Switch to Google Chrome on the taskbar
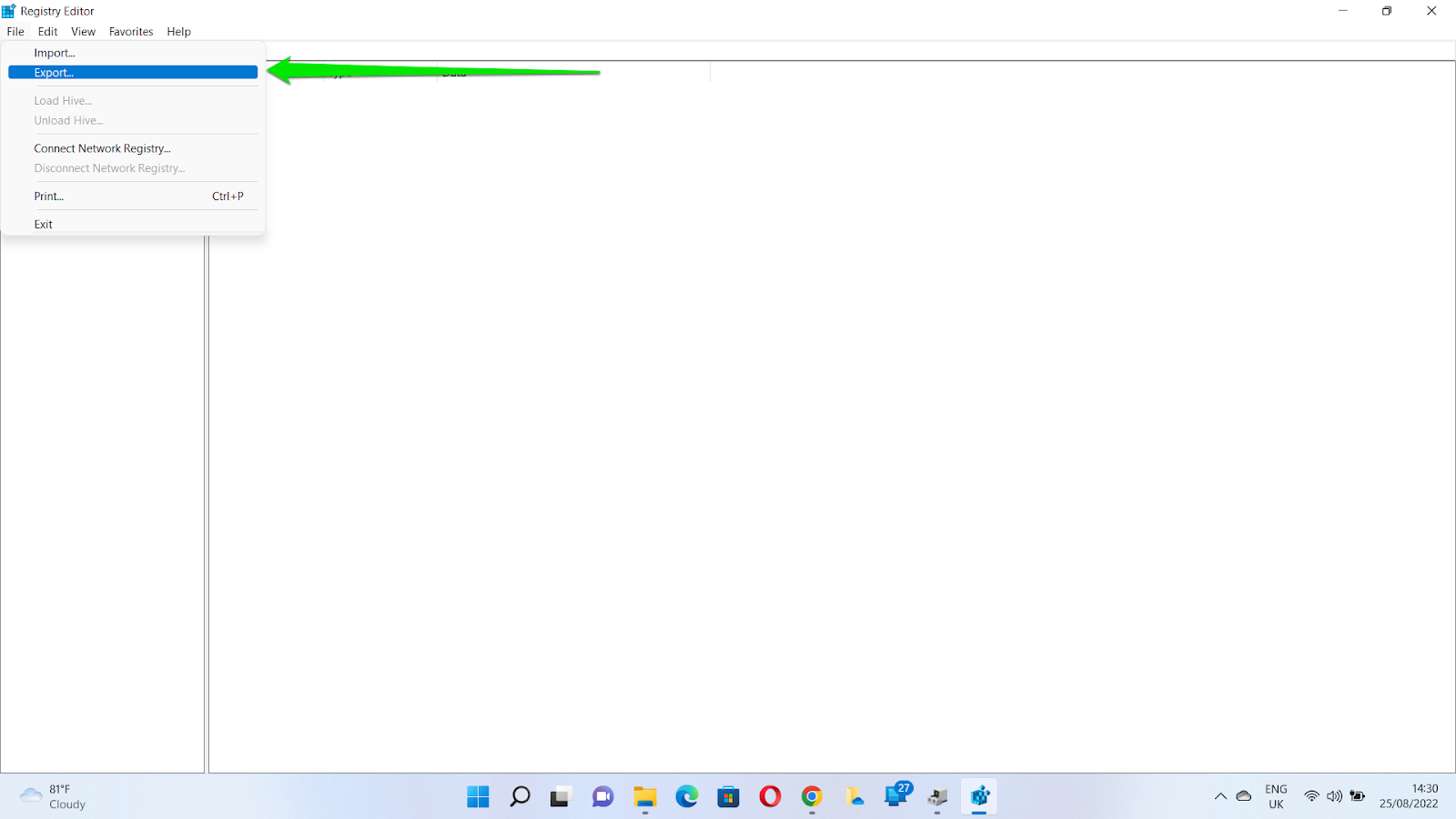The image size is (1456, 819). coord(812,797)
